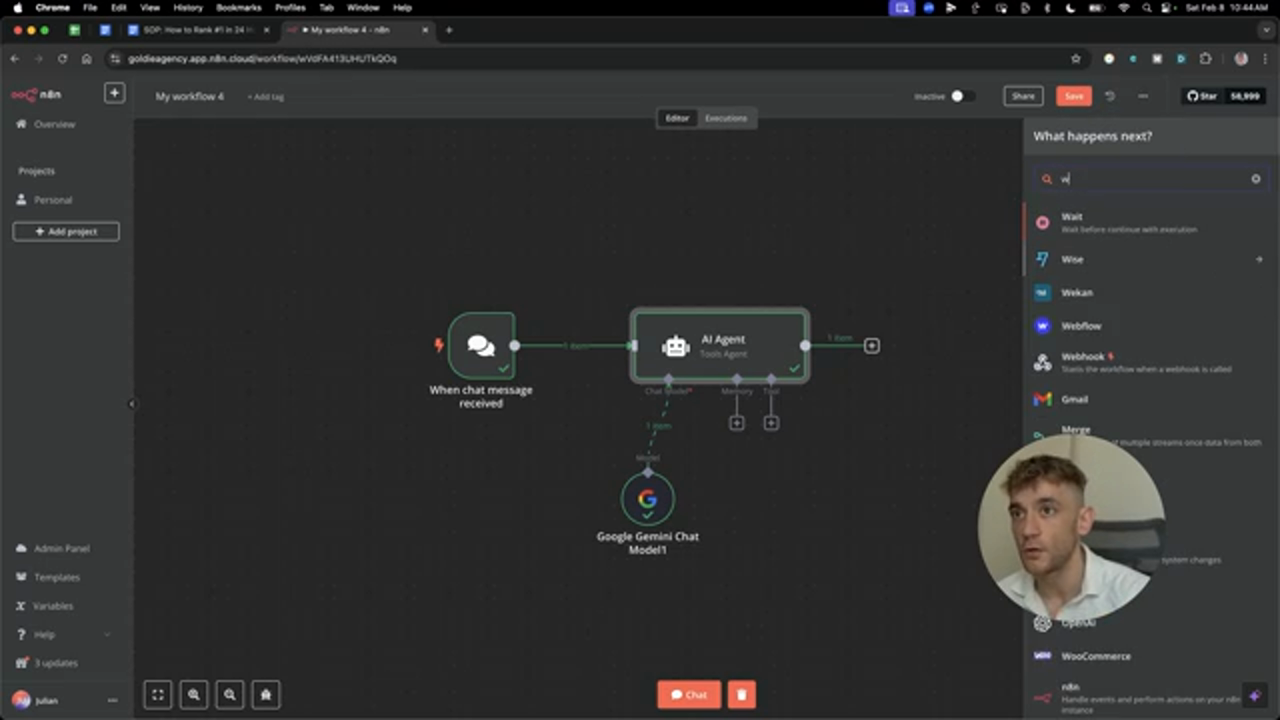Zoom out on the canvas

tap(230, 694)
